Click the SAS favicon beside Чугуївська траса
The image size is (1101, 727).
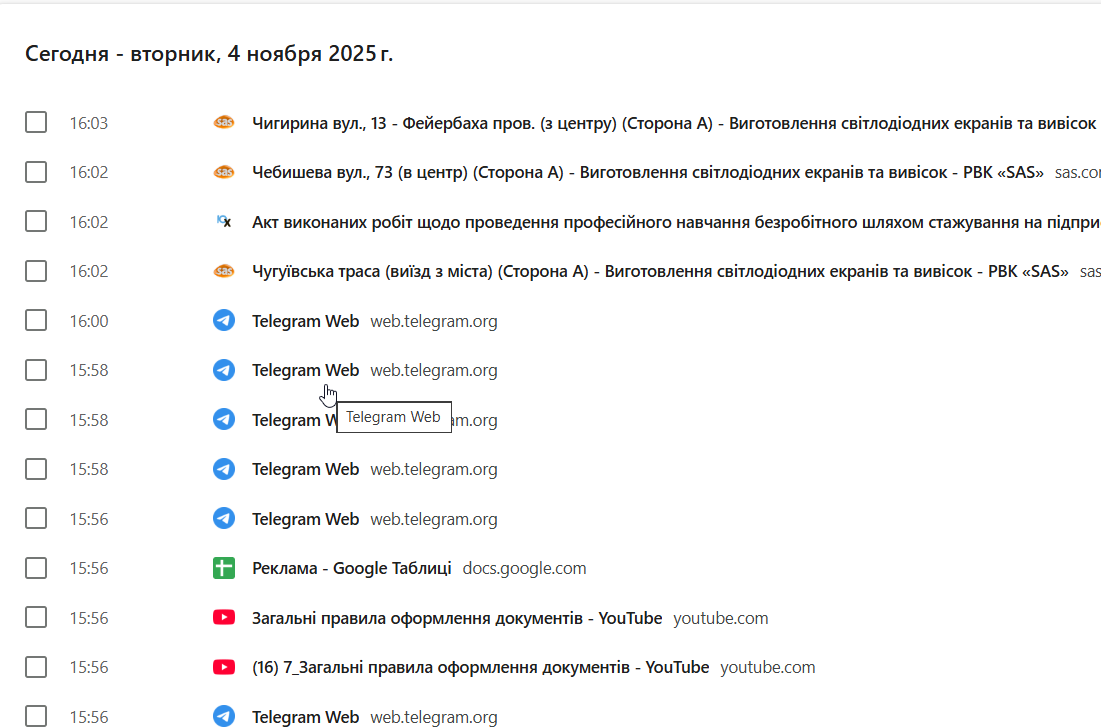(224, 271)
